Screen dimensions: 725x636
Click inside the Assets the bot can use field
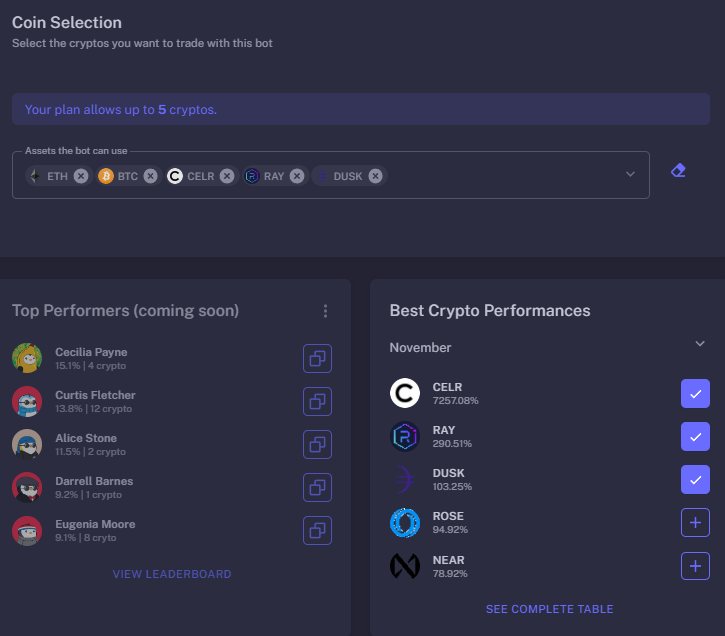[x=331, y=175]
